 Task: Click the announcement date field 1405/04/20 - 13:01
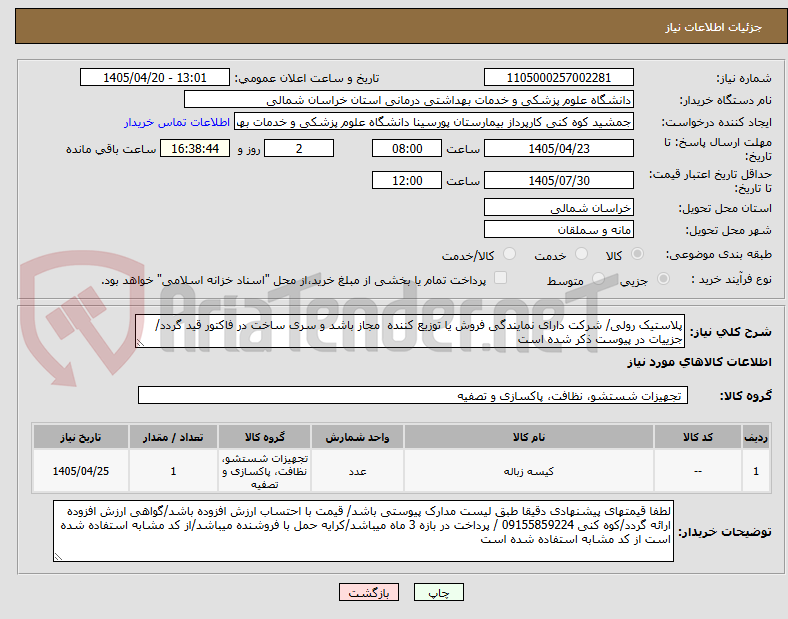click(x=155, y=77)
